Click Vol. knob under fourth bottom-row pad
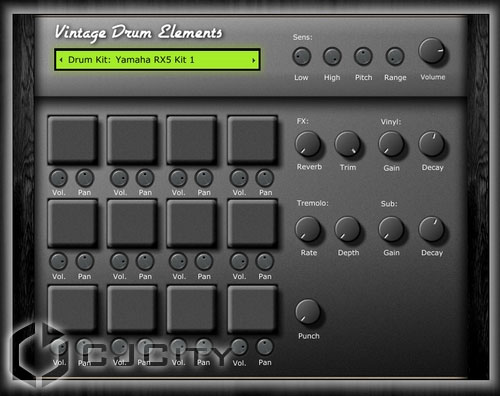 [239, 347]
